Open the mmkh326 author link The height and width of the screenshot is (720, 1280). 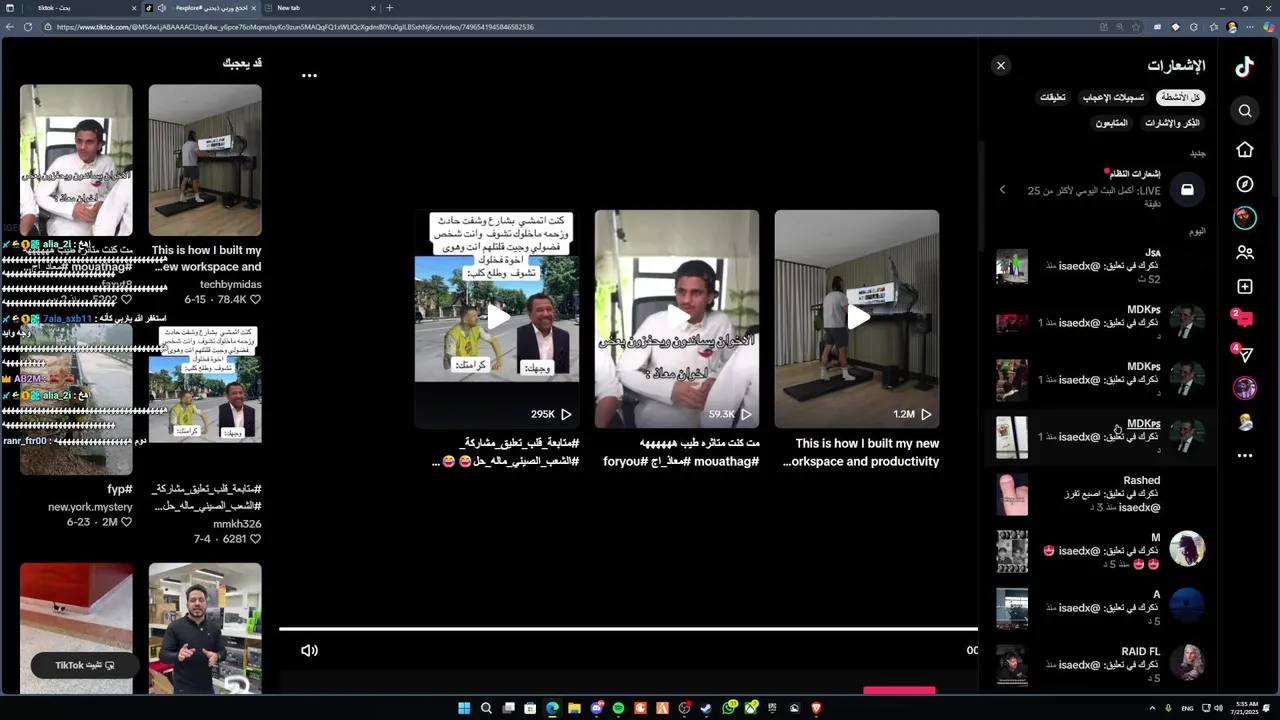point(237,524)
